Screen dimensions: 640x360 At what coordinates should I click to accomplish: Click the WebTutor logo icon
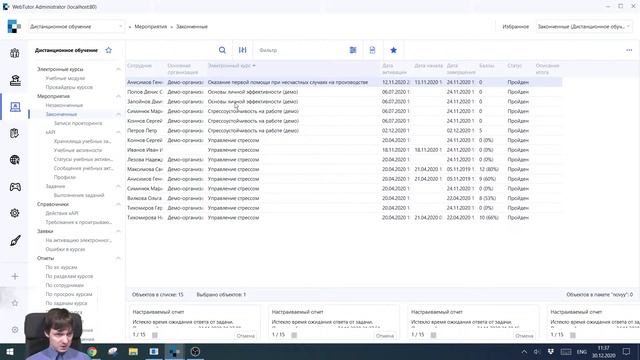14,26
